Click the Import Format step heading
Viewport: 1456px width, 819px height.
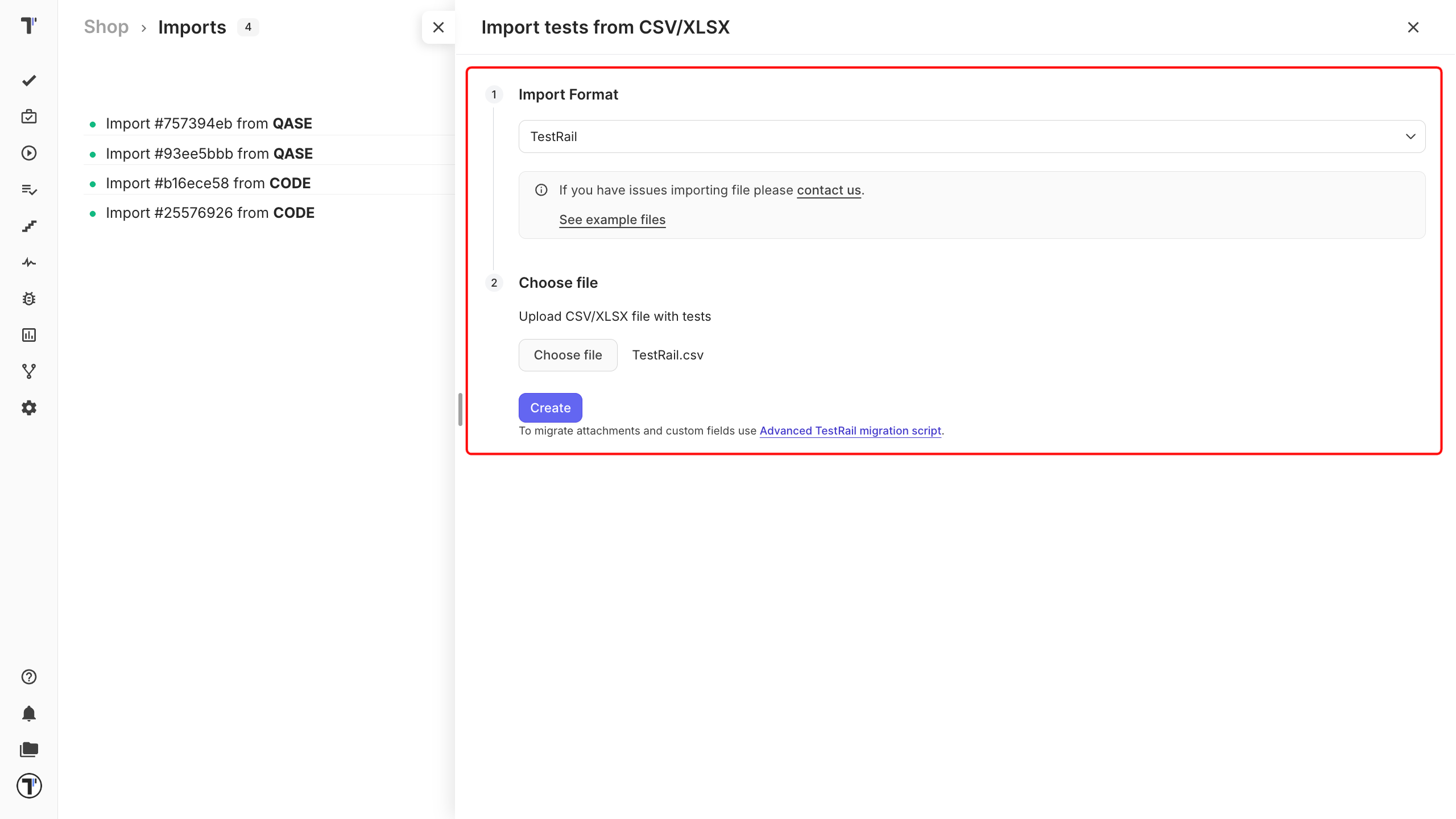(x=568, y=94)
